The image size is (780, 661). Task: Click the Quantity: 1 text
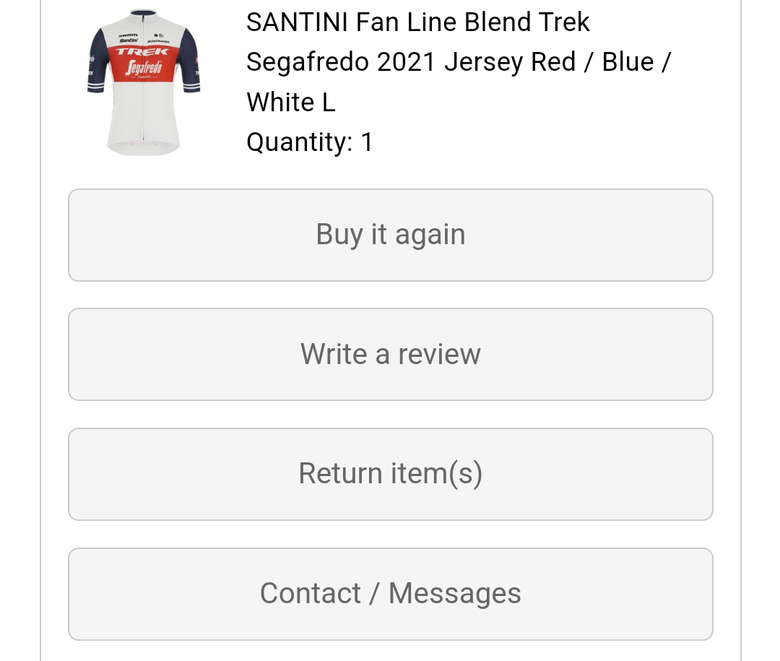pyautogui.click(x=309, y=142)
